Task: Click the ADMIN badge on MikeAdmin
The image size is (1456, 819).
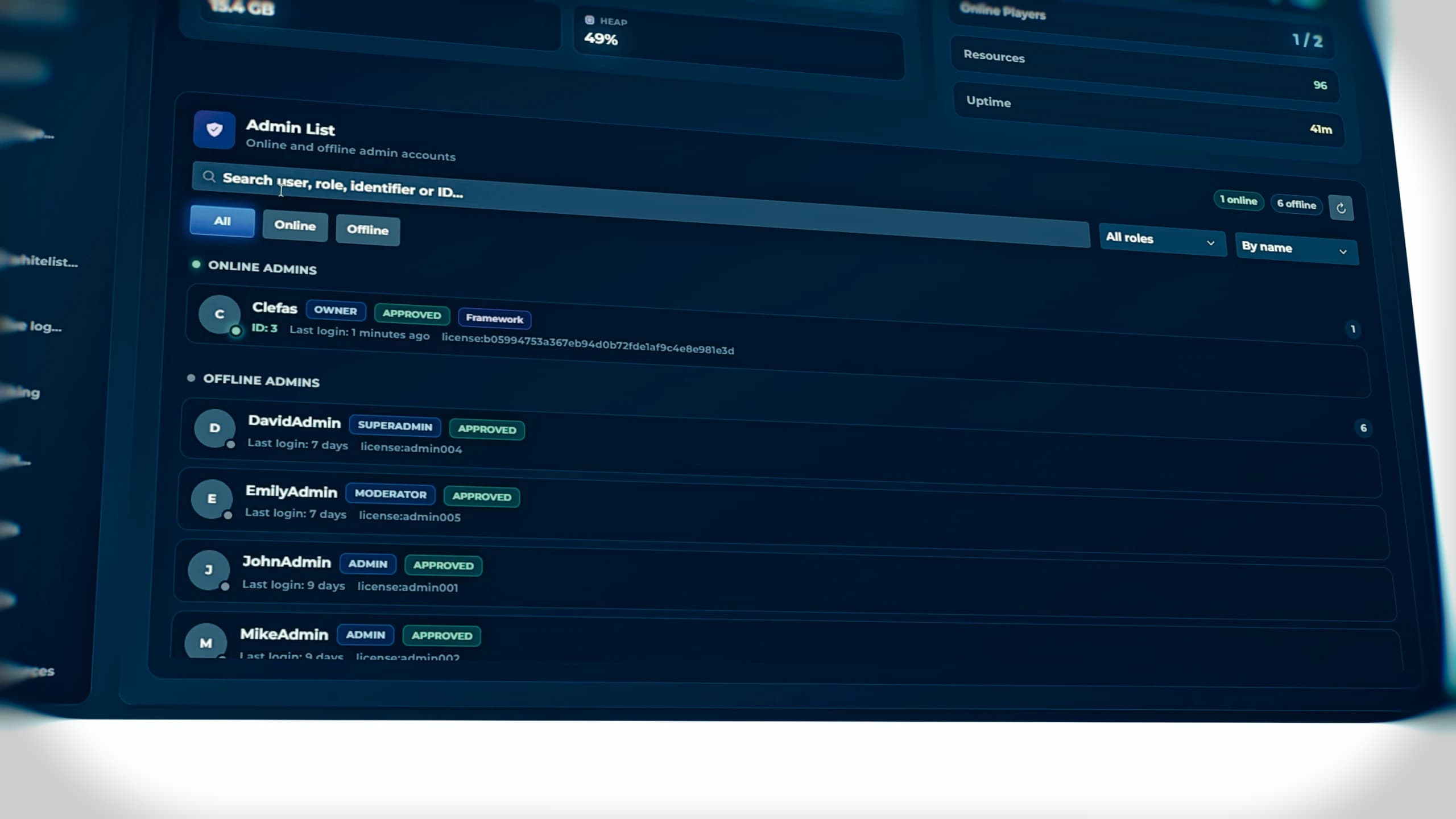Action: click(x=365, y=635)
